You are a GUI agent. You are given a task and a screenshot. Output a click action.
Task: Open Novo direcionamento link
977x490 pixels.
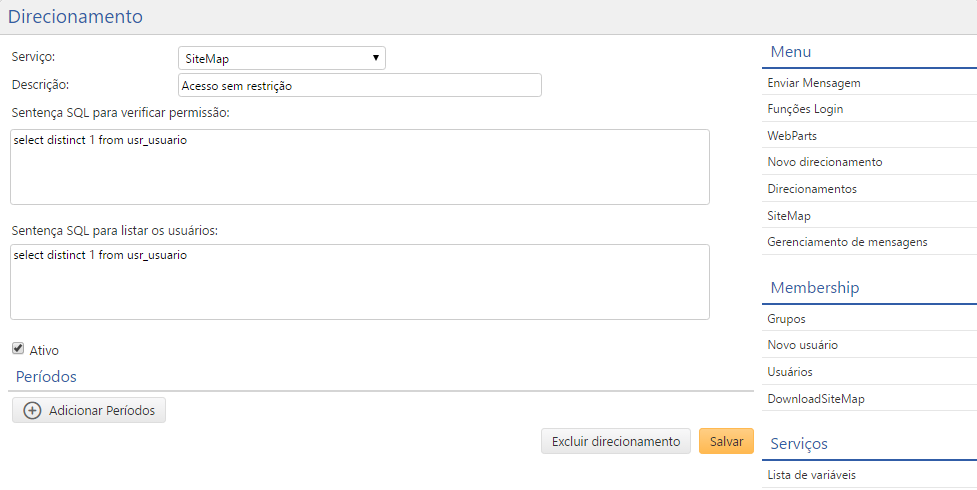(824, 162)
